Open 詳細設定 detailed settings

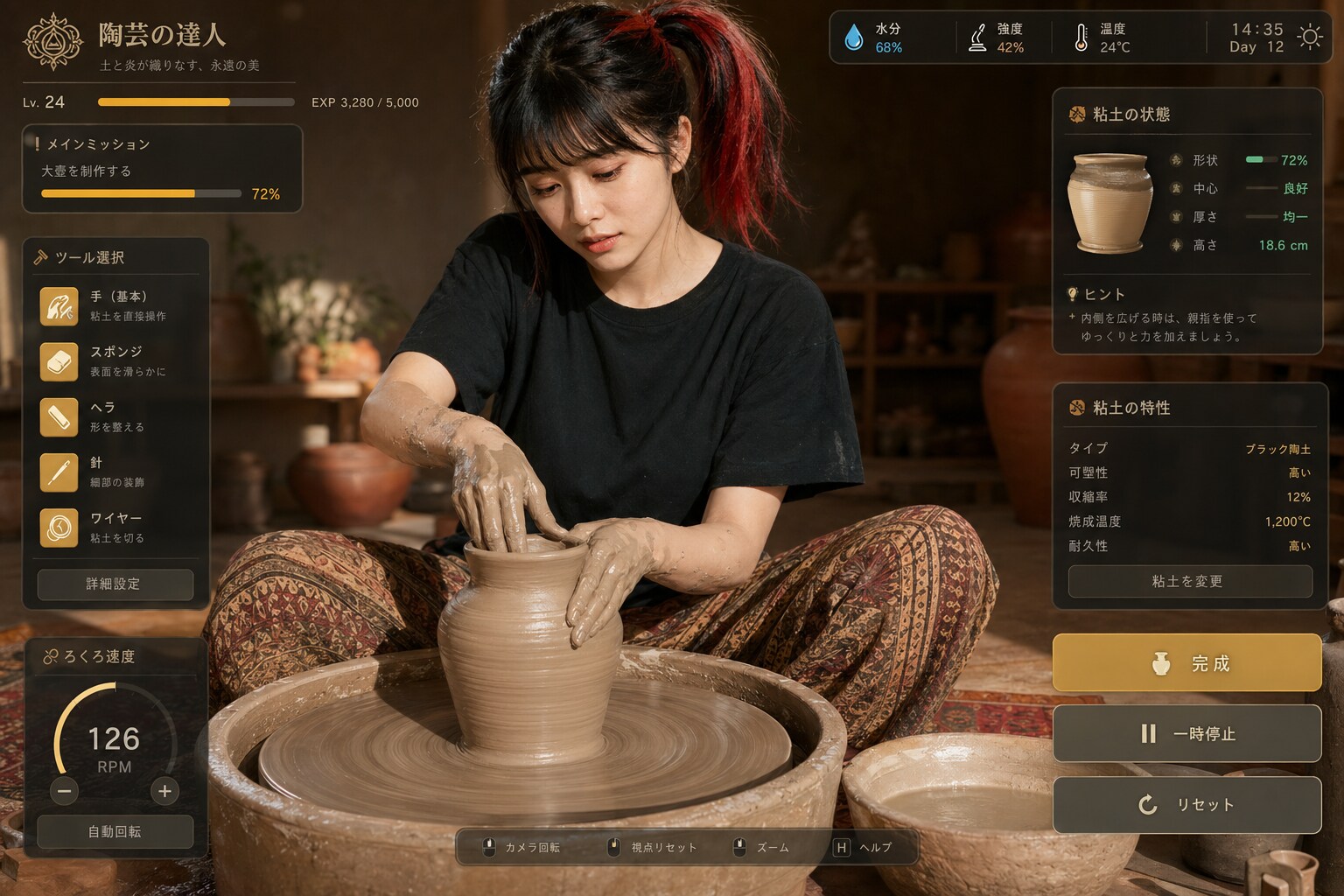click(115, 584)
